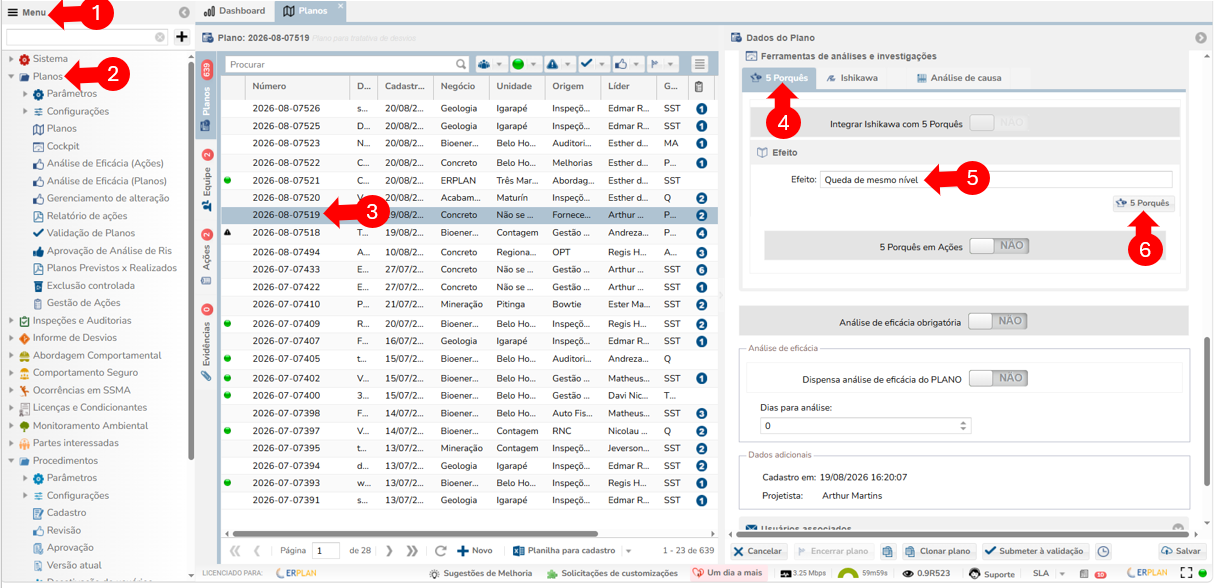Click the Efeito input field
The height and width of the screenshot is (588, 1215).
coord(996,180)
